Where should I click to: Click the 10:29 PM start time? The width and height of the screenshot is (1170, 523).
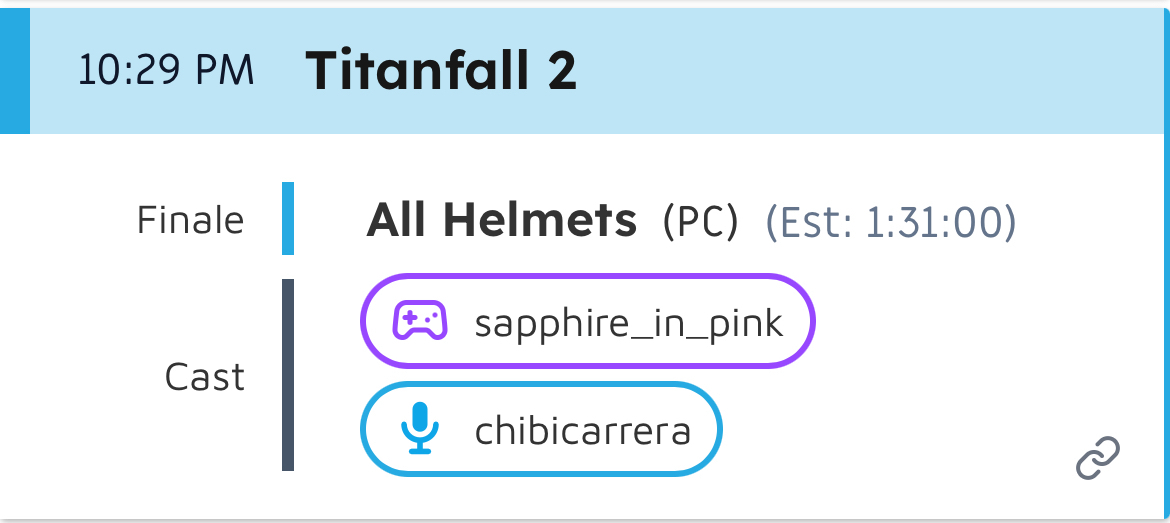coord(166,71)
